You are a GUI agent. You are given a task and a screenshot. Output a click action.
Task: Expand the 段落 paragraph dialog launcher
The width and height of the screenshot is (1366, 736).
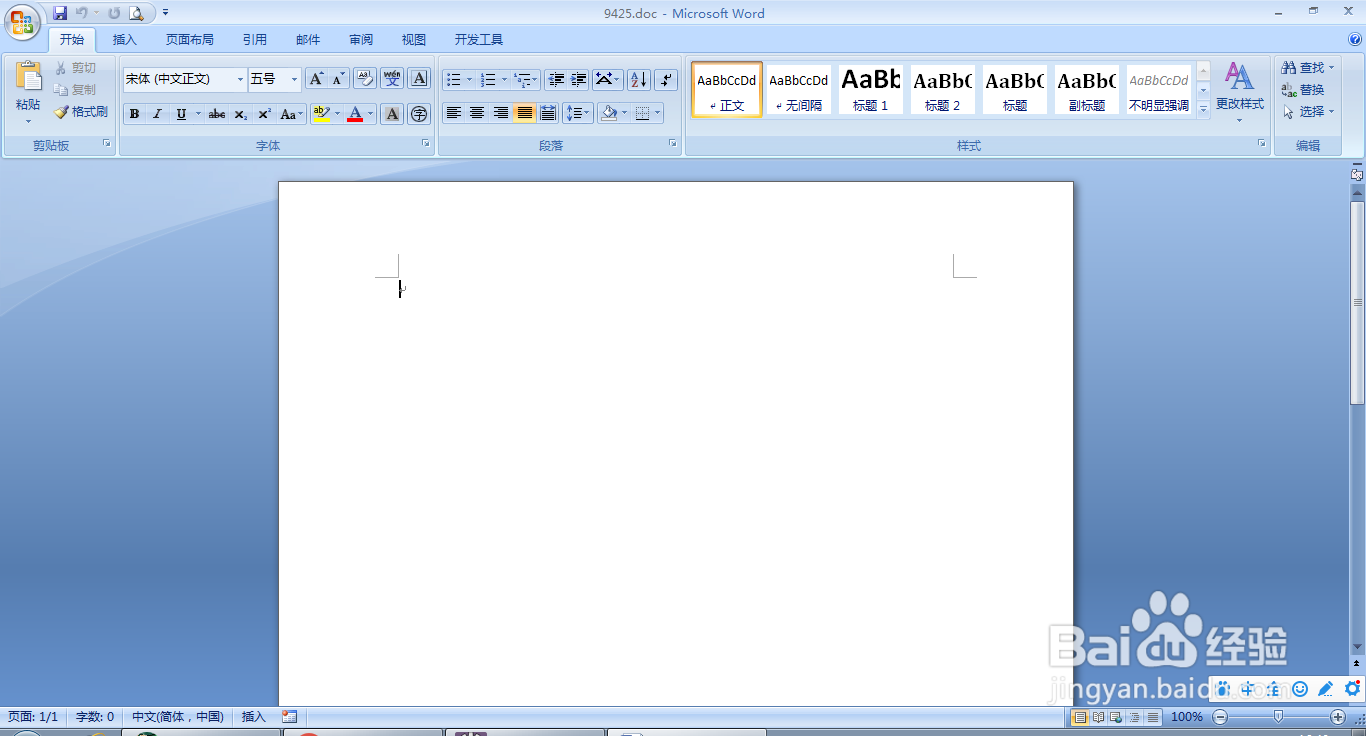(x=673, y=144)
